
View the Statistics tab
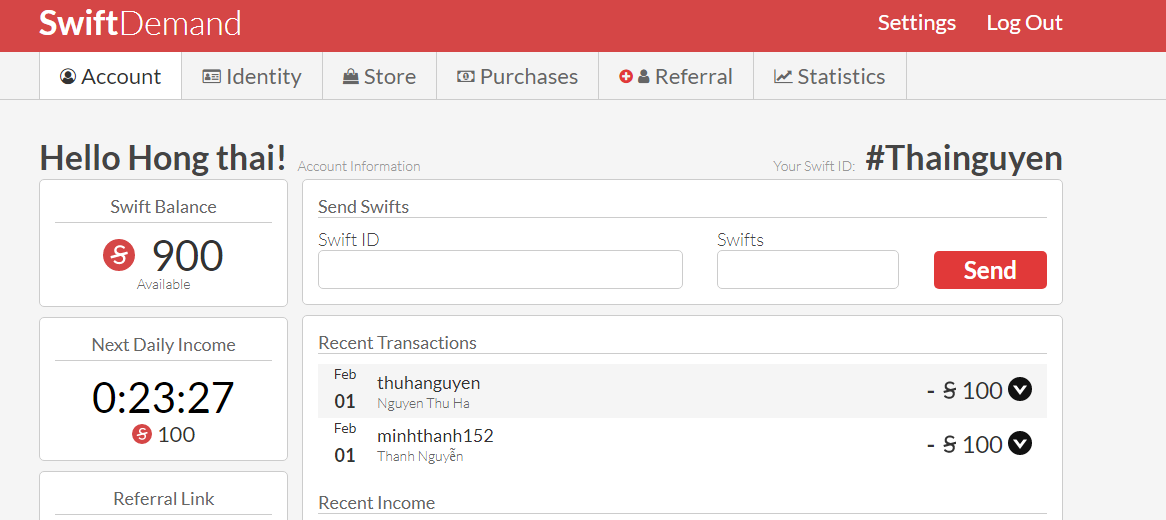(830, 77)
